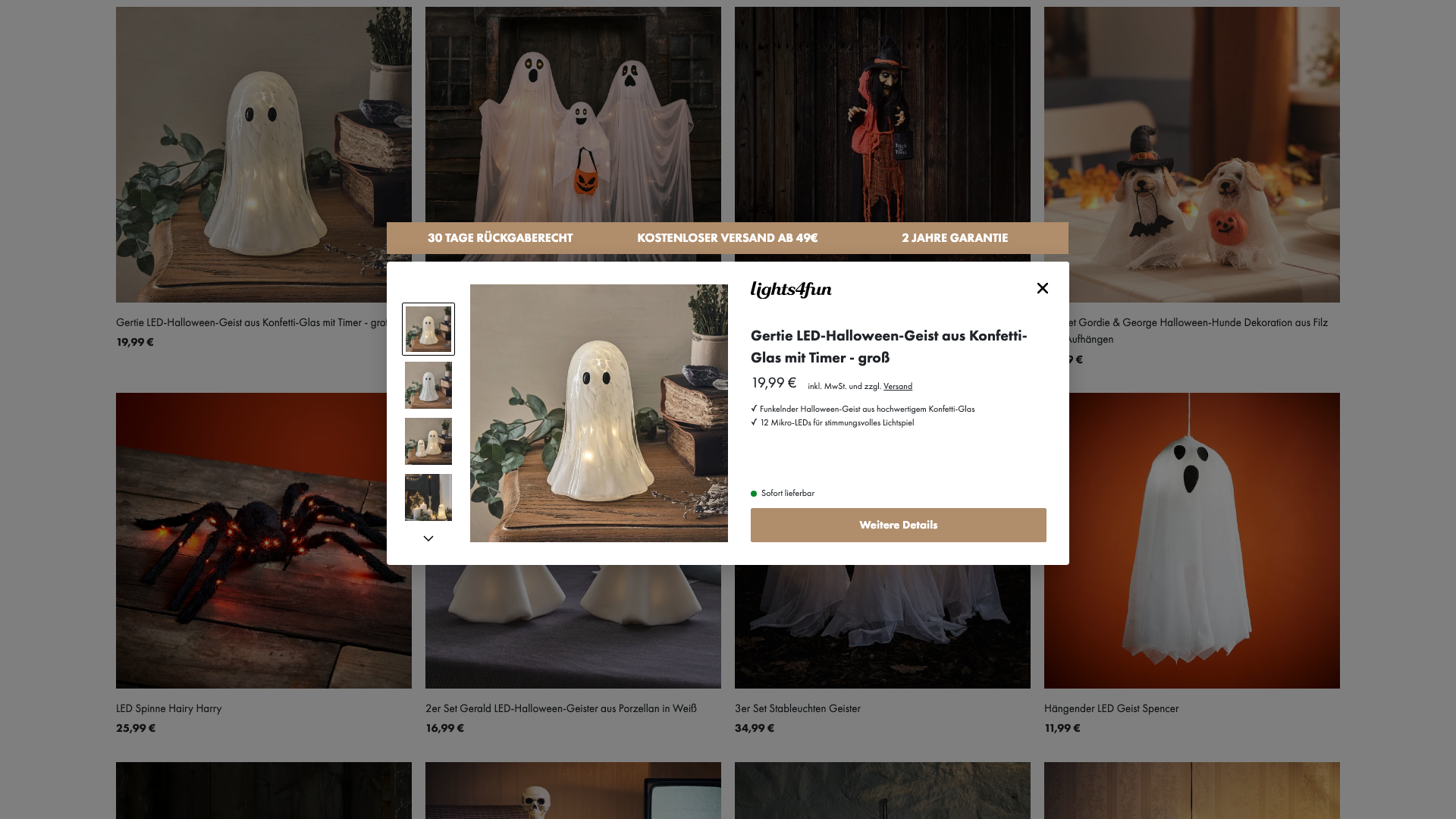Viewport: 1456px width, 819px height.
Task: Click the Weitere Details button
Action: pyautogui.click(x=899, y=525)
